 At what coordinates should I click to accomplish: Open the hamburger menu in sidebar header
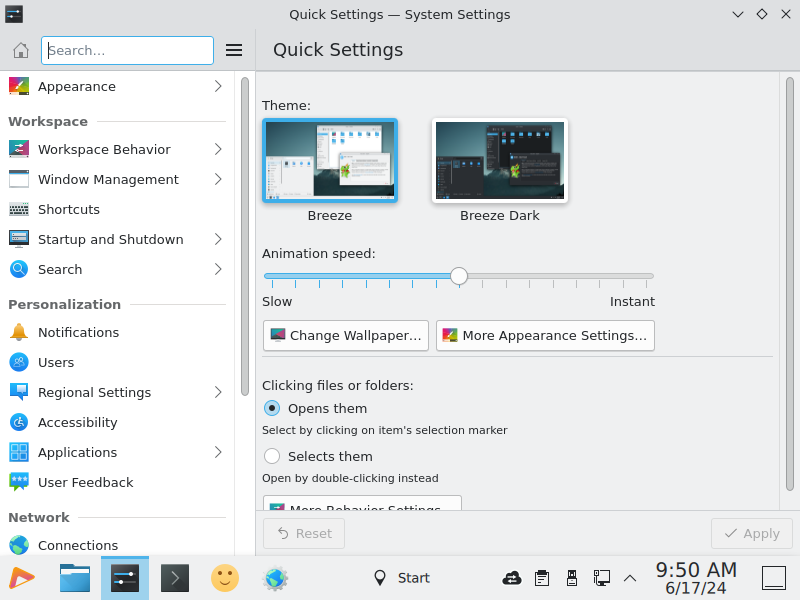234,50
